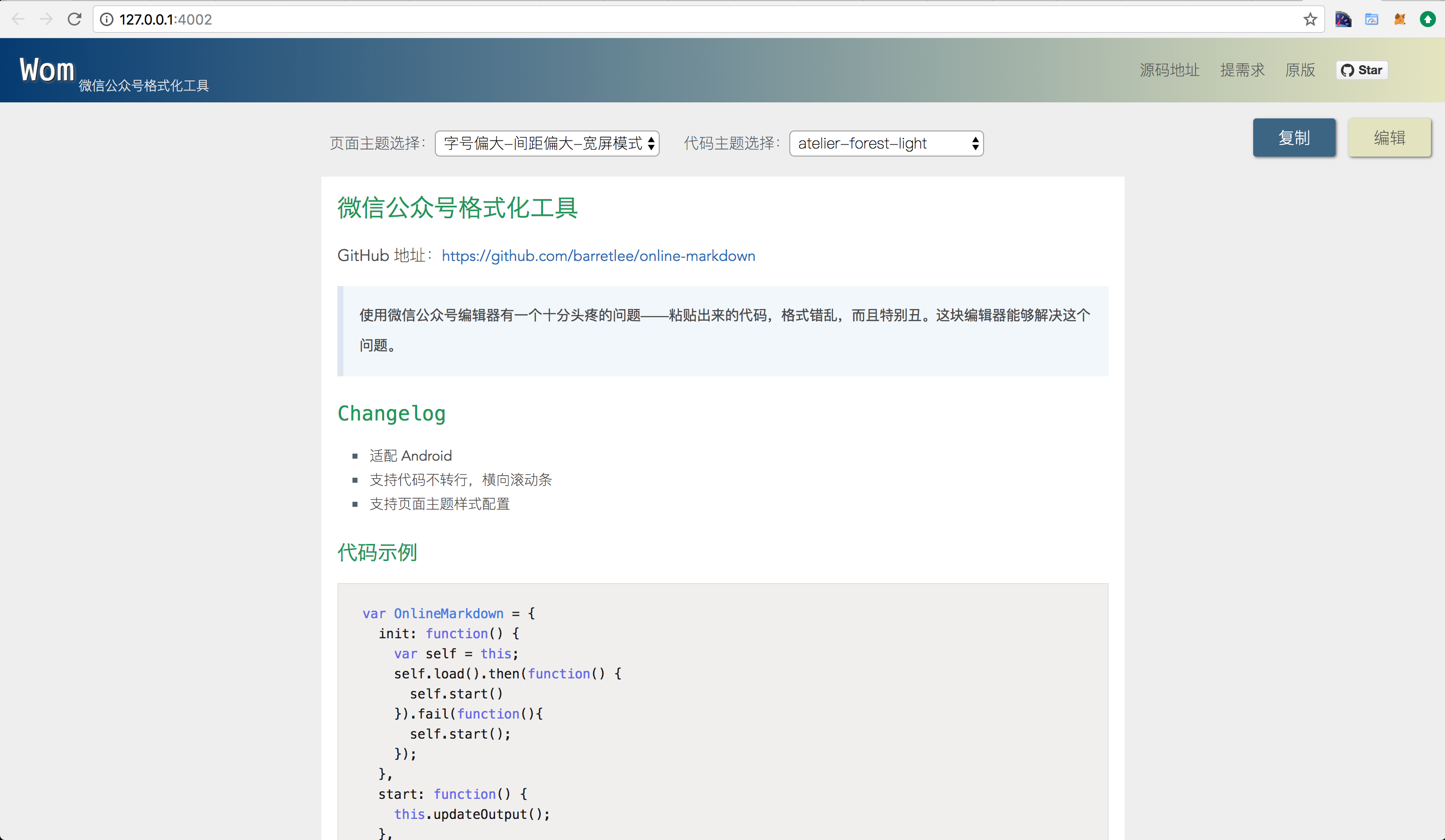Open the speedometer gauge extension
1445x840 pixels.
[x=1343, y=20]
